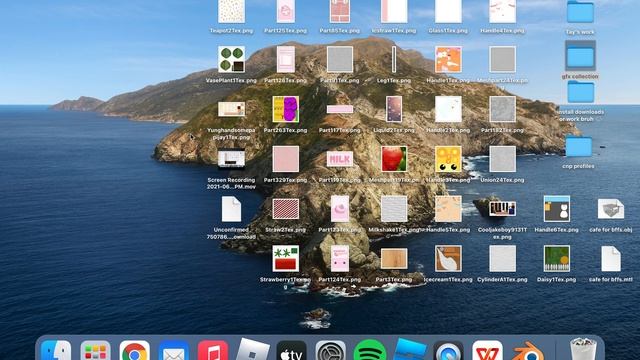Image resolution: width=640 pixels, height=360 pixels.
Task: Select the gfx collection folder
Action: 580,56
